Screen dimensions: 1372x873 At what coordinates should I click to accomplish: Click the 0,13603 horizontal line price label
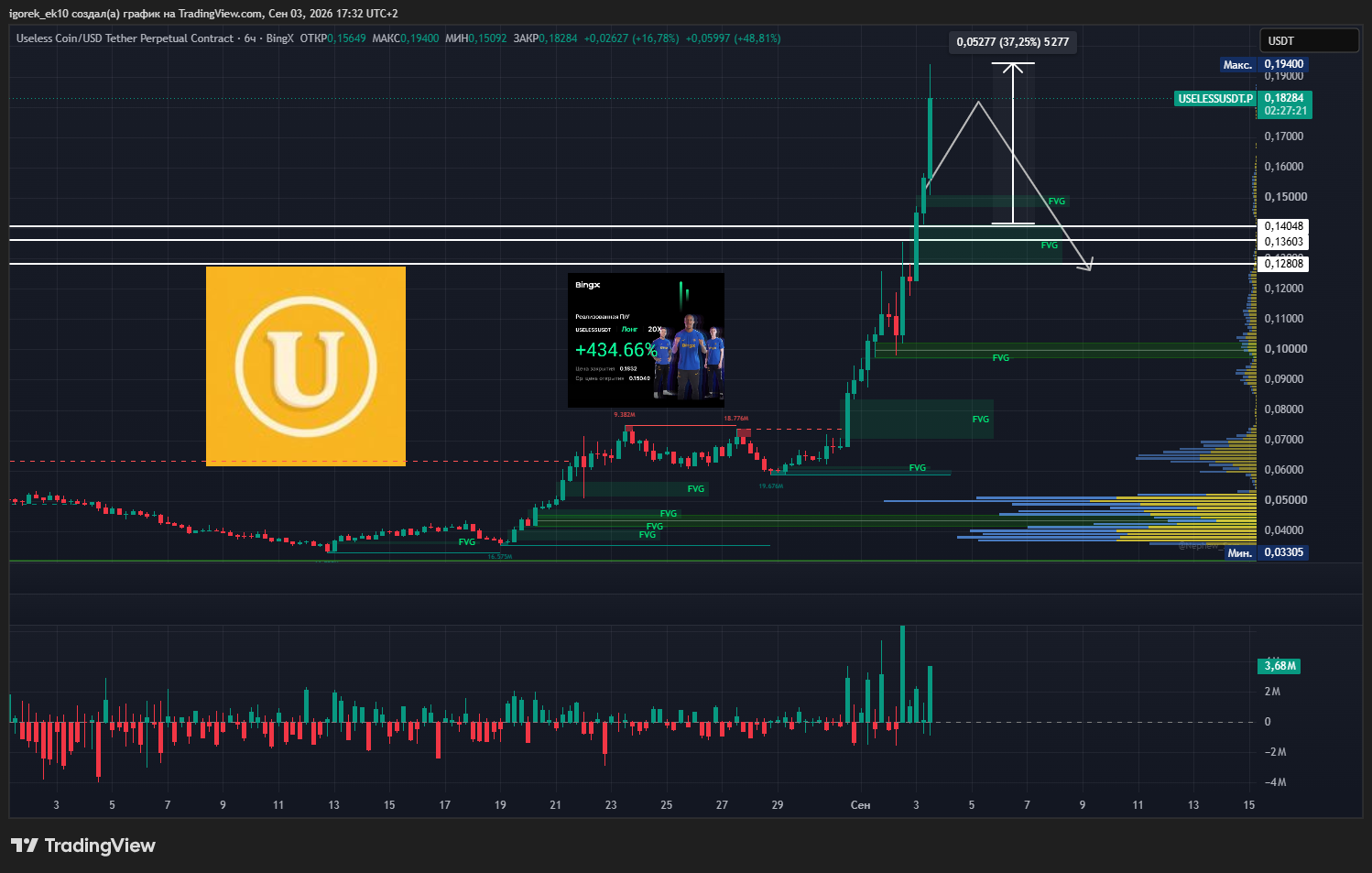1284,242
